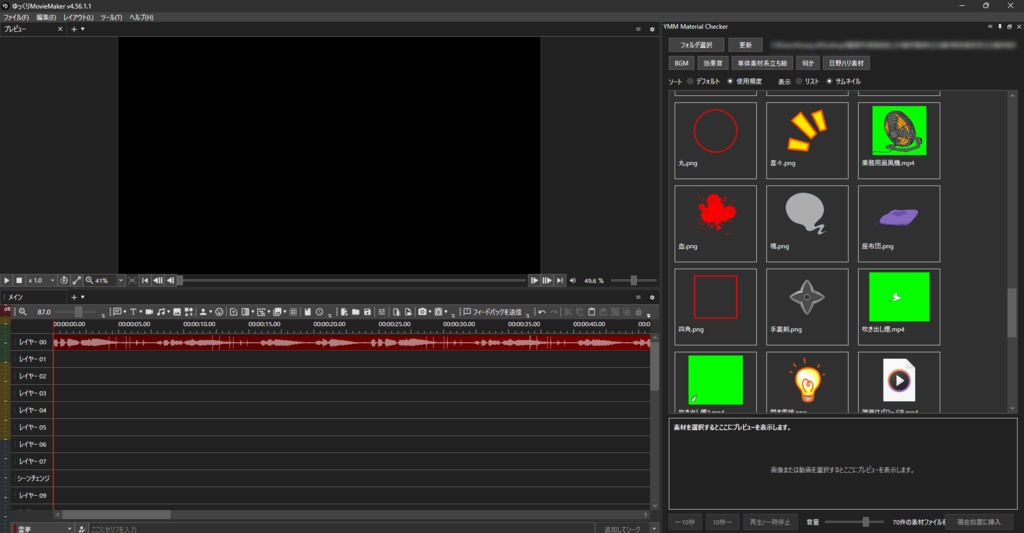Viewport: 1024px width, 533px height.
Task: Jump to the first frame icon
Action: 145,280
